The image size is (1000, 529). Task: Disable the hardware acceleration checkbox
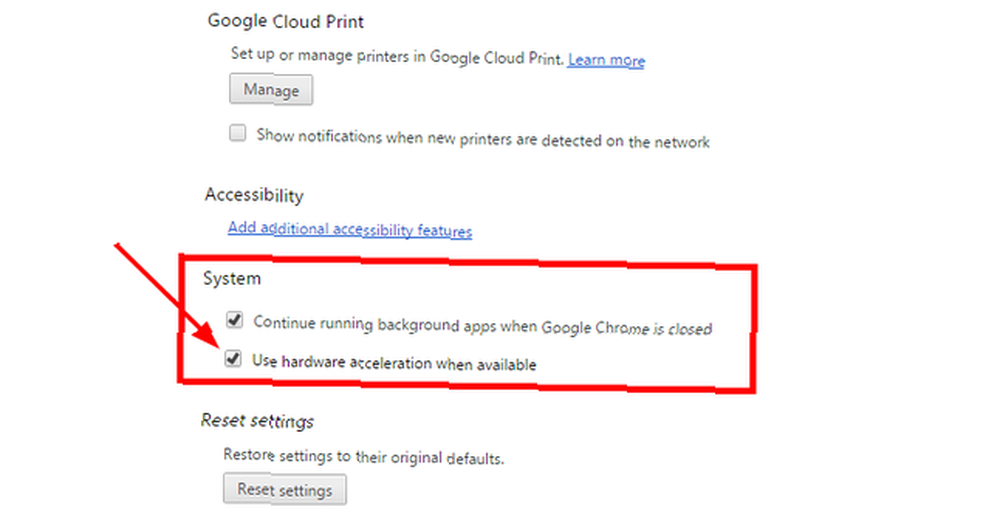[x=233, y=359]
